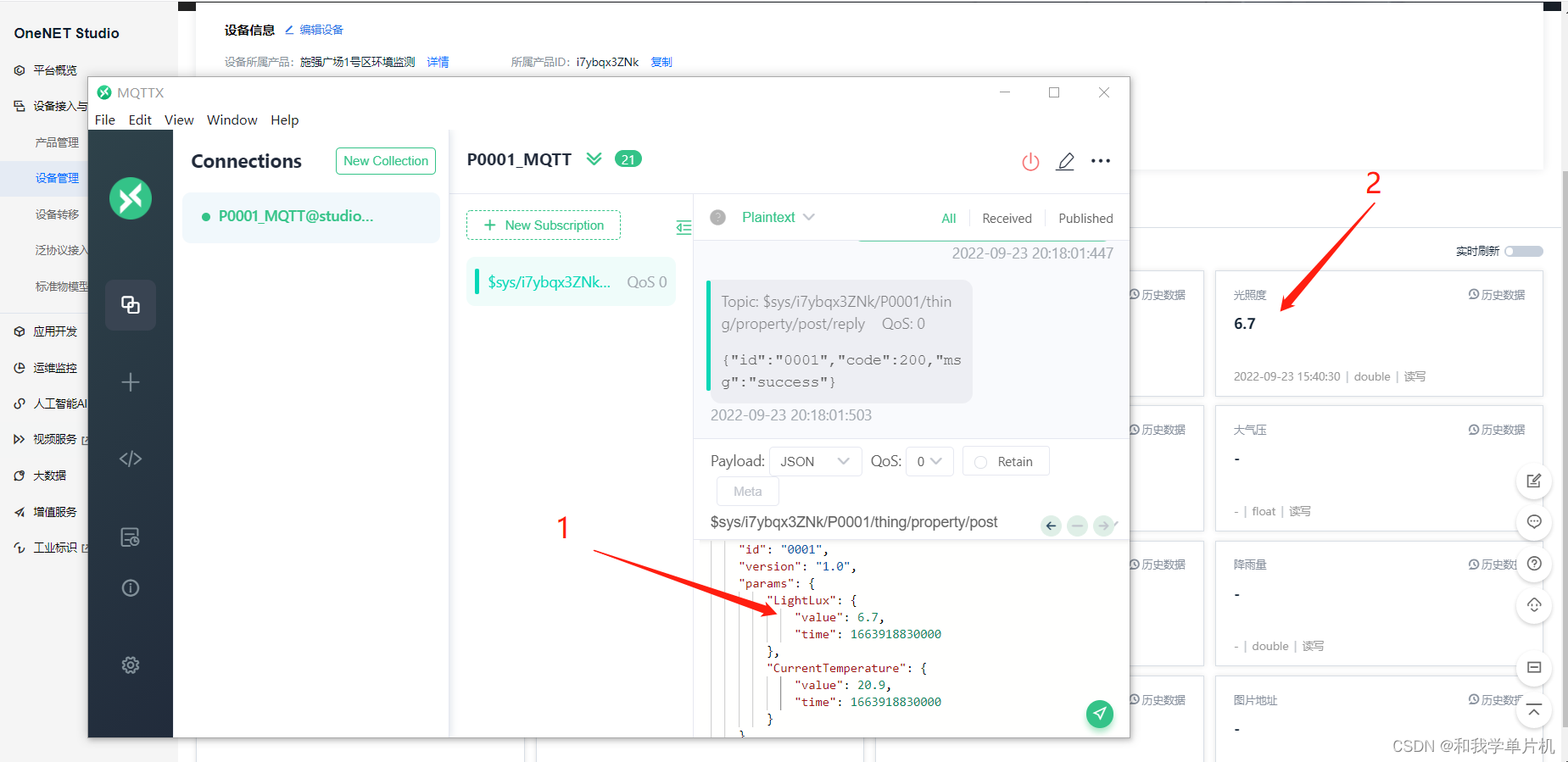Load next published message with right arrow
The width and height of the screenshot is (1568, 762).
click(x=1103, y=526)
